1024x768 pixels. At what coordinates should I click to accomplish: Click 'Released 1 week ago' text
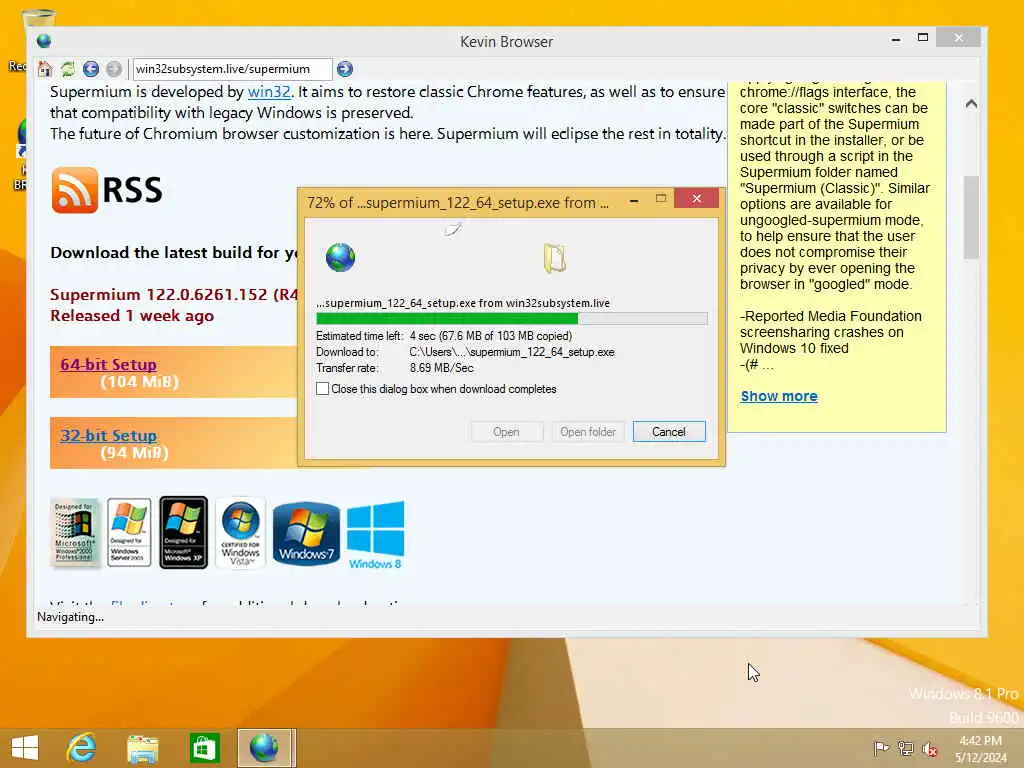pyautogui.click(x=132, y=315)
